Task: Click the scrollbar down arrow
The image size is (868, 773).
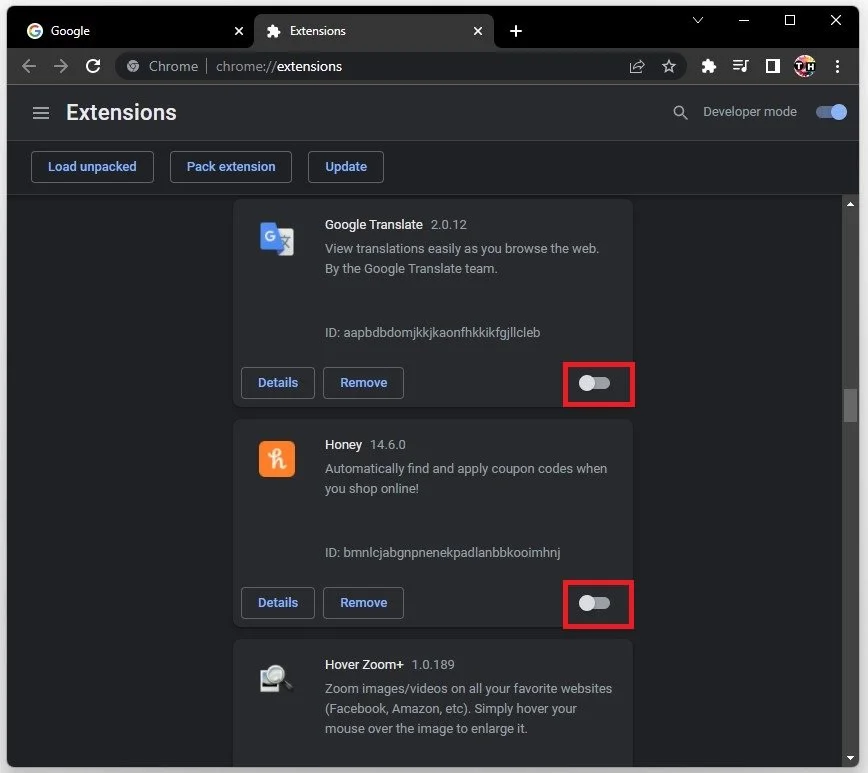Action: (x=850, y=758)
